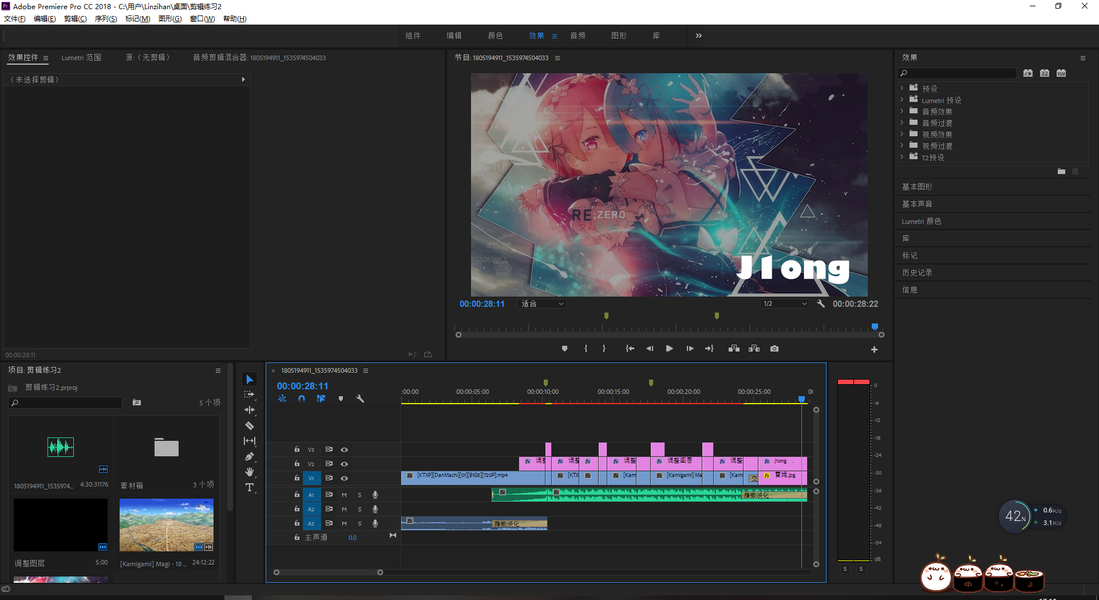Image resolution: width=1099 pixels, height=600 pixels.
Task: Select the Ripple Edit tool
Action: [x=250, y=410]
